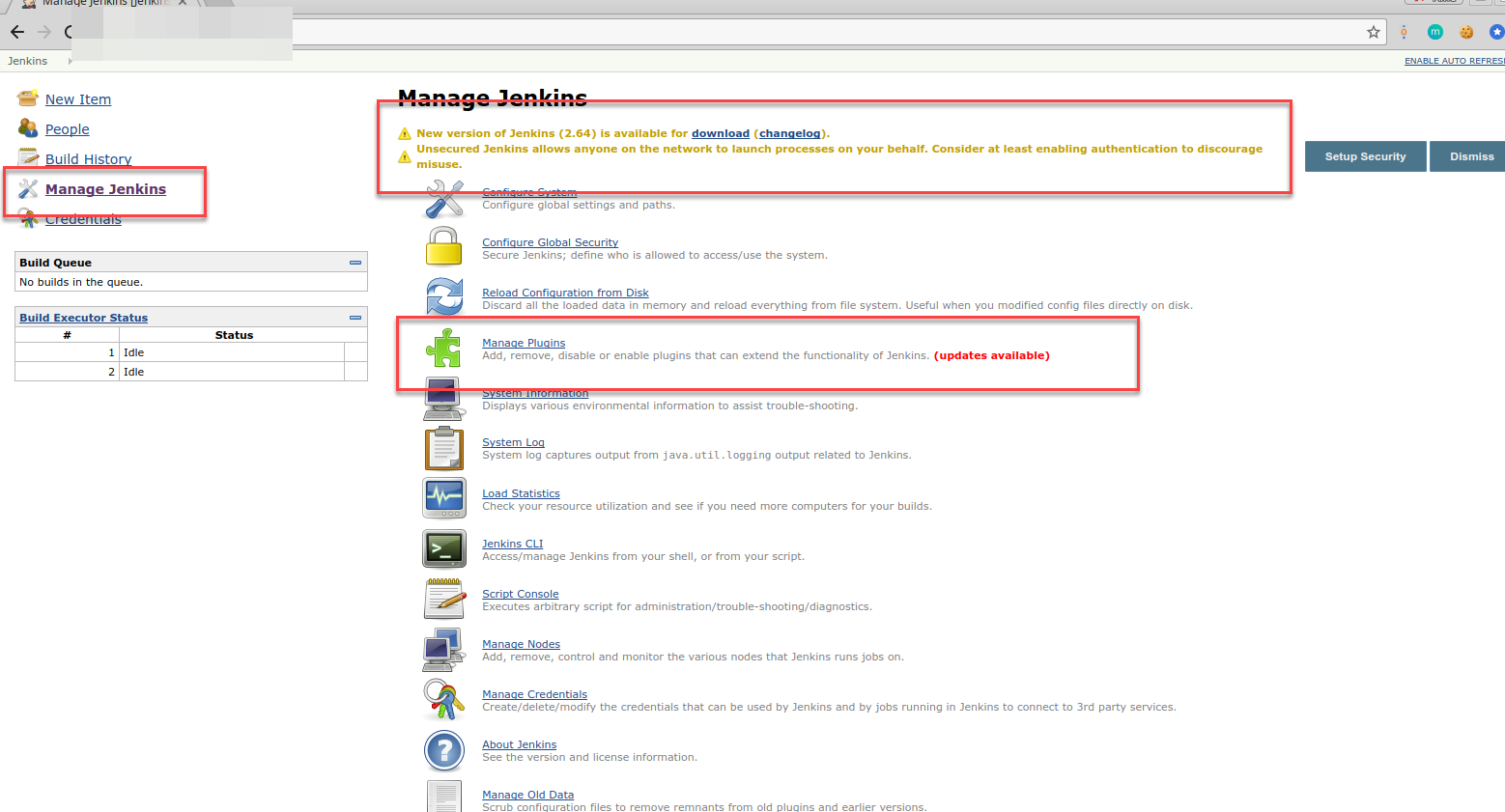Click the Jenkins CLI terminal icon
Image resolution: width=1505 pixels, height=812 pixels.
tap(444, 548)
